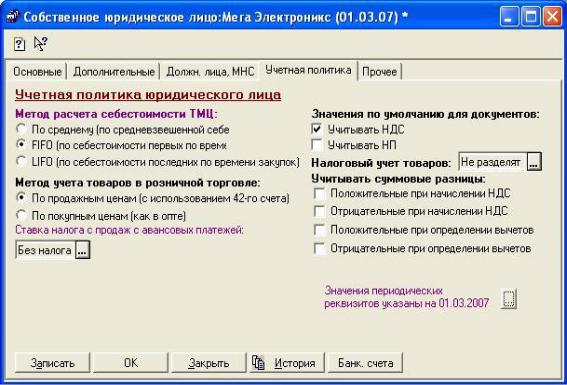Click the 'Без налога' tax rate field

click(45, 250)
